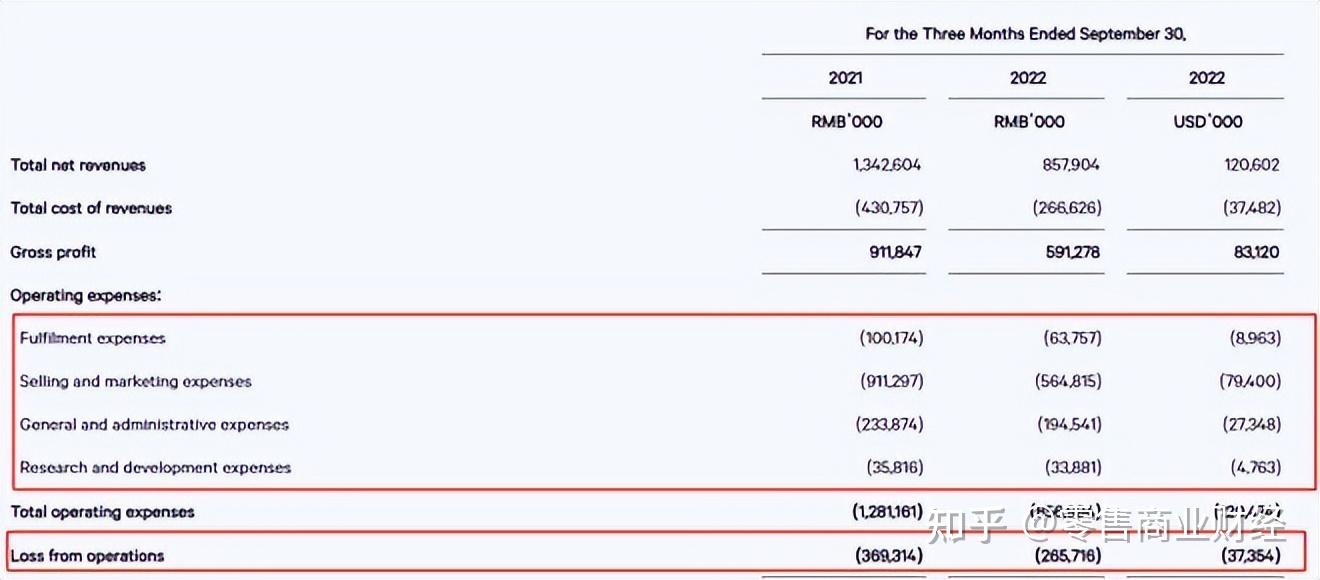Select the 857,904 net revenues value
Viewport: 1320px width, 580px height.
coord(1070,165)
